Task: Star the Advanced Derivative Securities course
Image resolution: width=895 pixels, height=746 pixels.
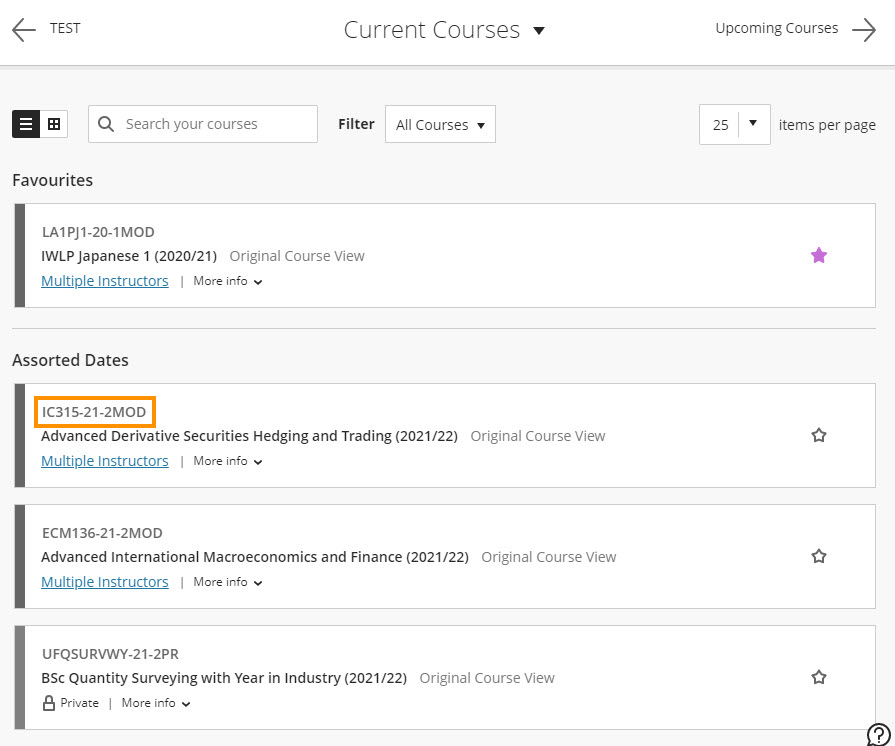Action: (819, 436)
